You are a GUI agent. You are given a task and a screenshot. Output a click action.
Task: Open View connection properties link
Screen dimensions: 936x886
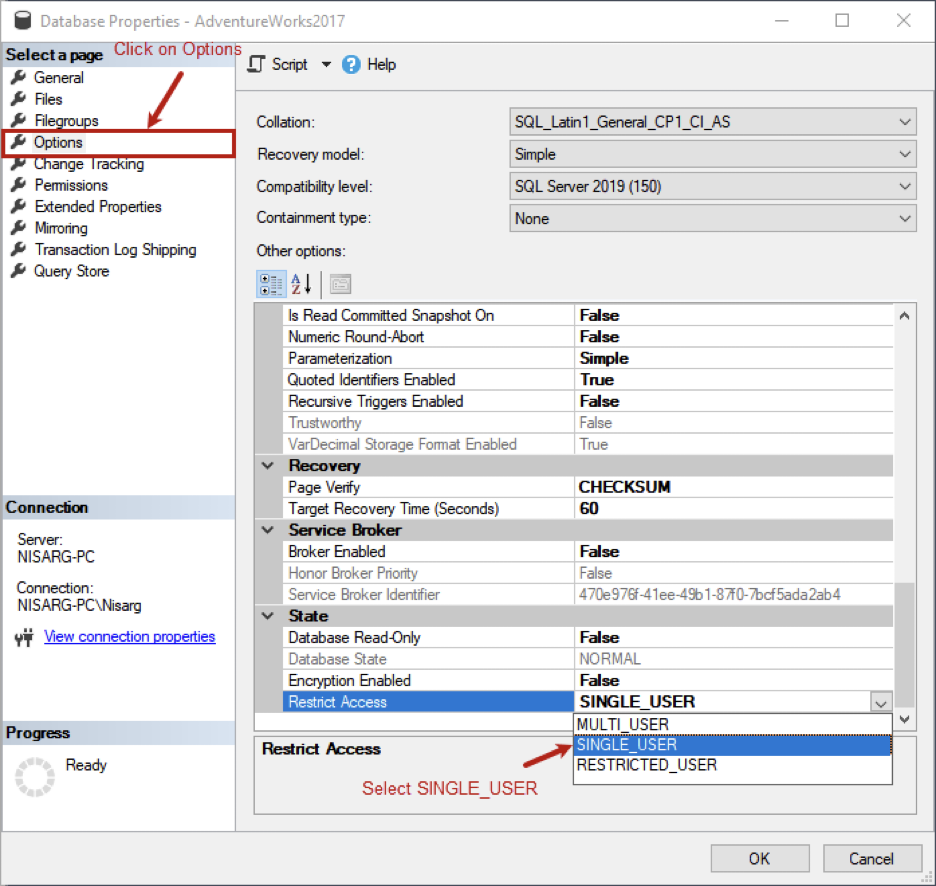click(x=130, y=637)
